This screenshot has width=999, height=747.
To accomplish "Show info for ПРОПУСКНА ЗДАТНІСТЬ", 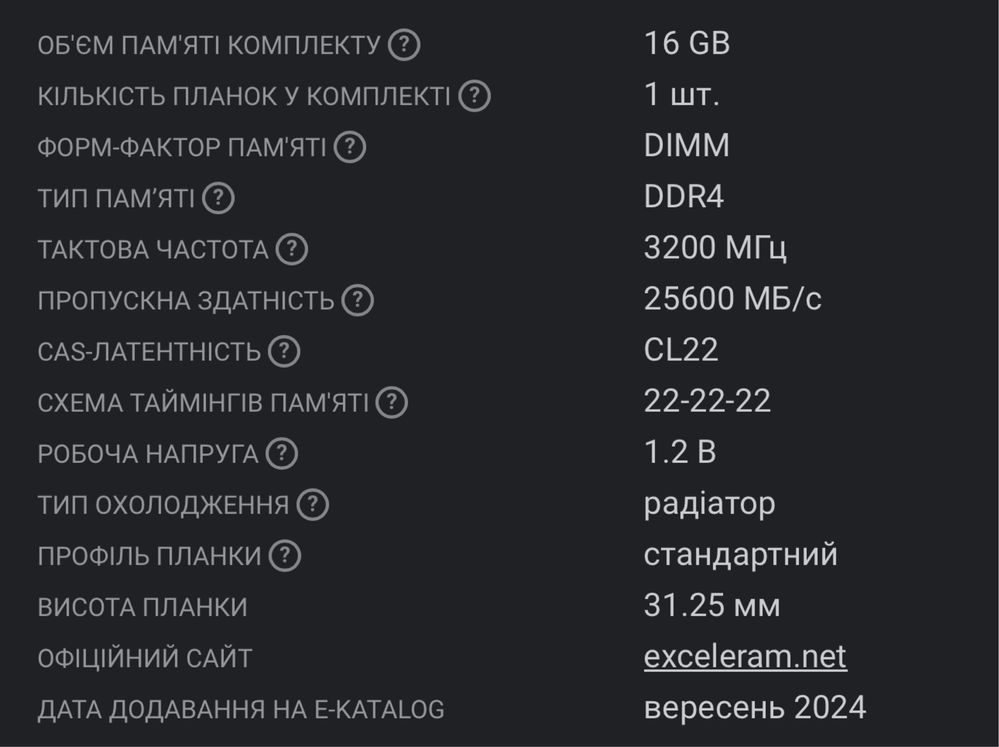I will click(x=357, y=300).
